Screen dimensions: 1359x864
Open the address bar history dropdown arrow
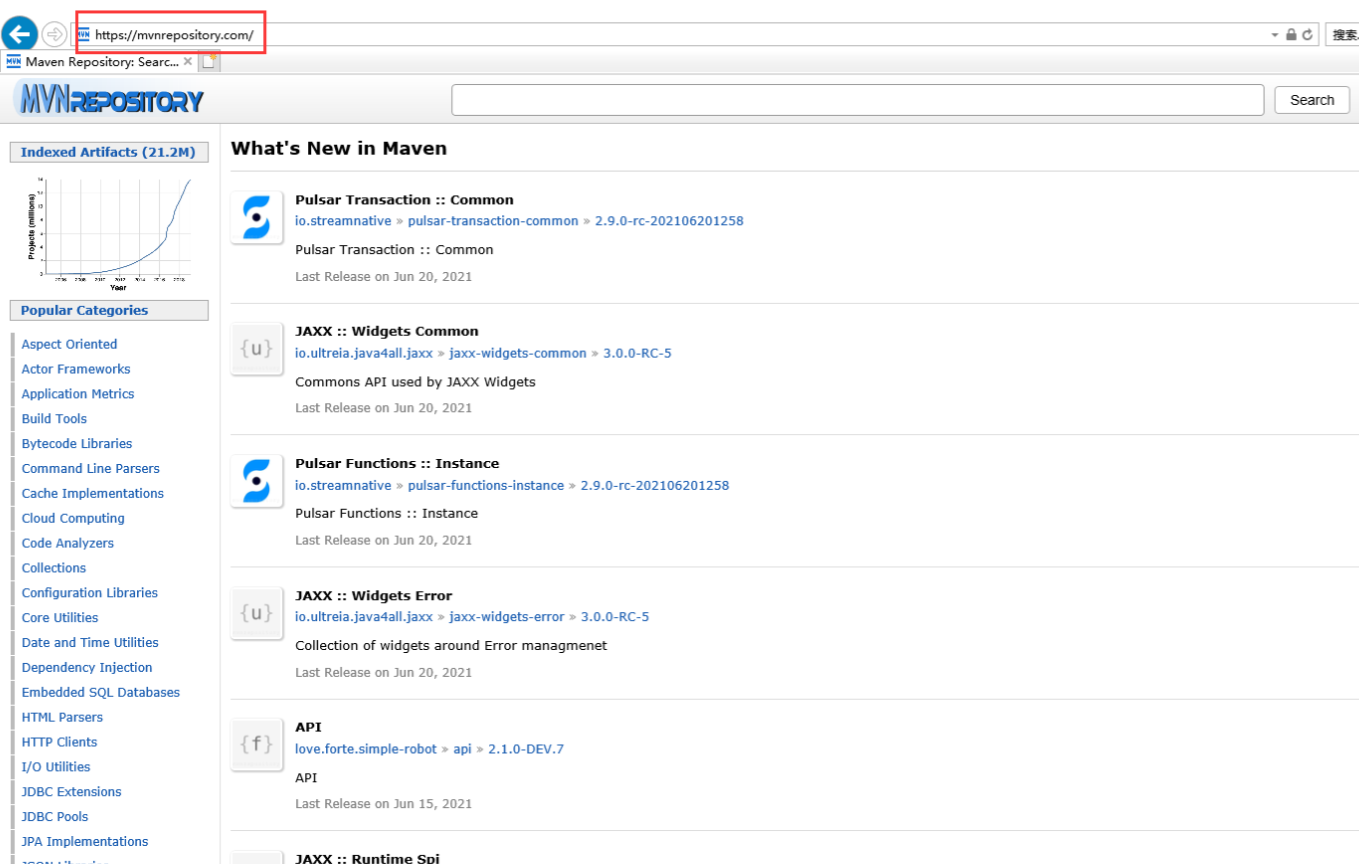coord(1275,34)
